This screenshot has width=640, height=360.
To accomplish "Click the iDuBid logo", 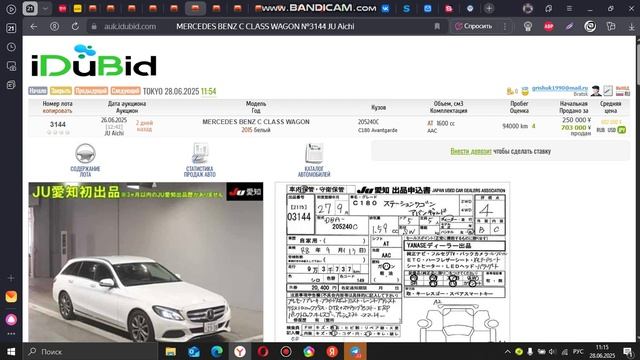I will (x=94, y=61).
